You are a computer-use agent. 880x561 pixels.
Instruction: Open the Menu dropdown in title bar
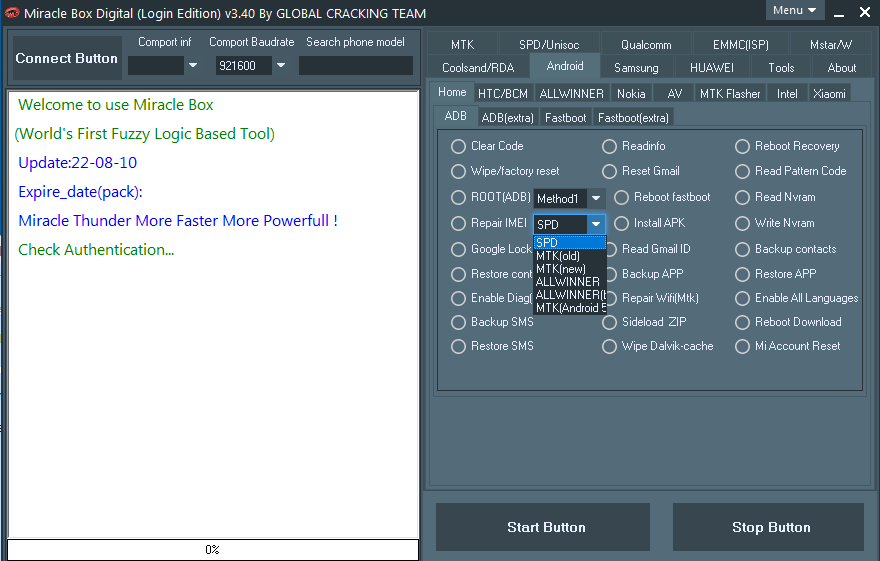pos(795,10)
